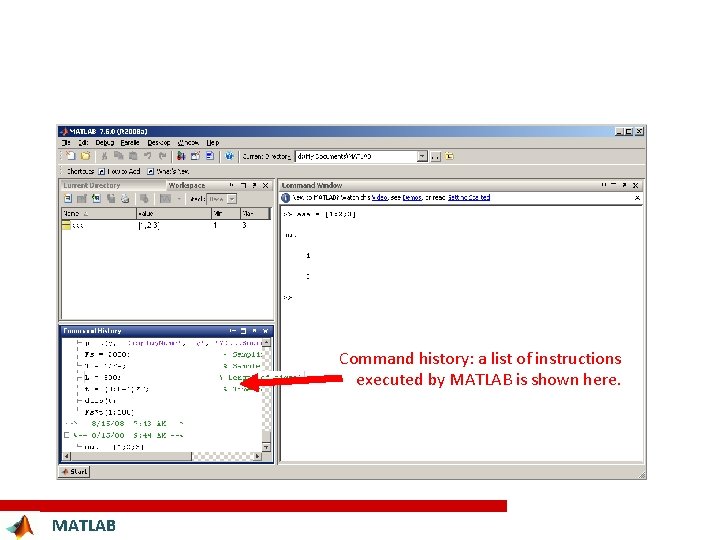Click the New variable icon in Workspace toolbar

68,199
